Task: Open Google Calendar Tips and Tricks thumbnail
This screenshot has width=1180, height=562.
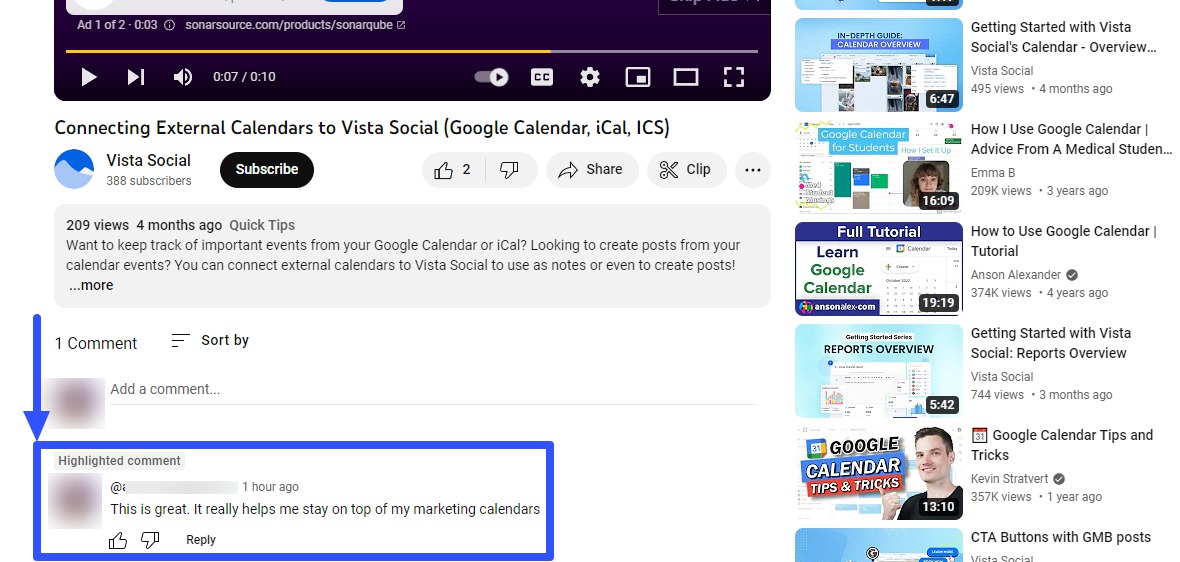Action: click(878, 473)
